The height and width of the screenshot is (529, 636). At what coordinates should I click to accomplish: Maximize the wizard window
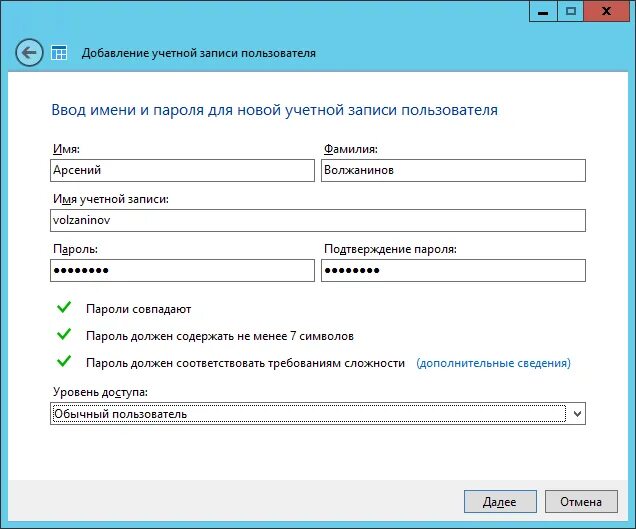(x=570, y=11)
